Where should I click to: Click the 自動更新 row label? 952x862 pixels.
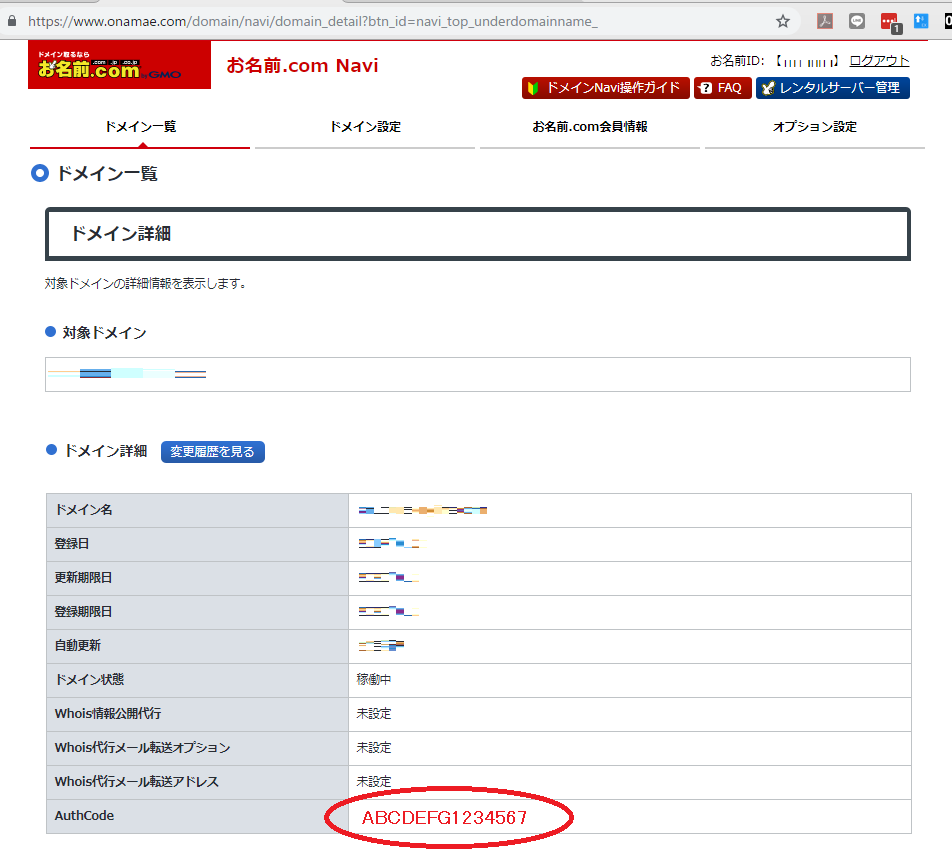[78, 646]
